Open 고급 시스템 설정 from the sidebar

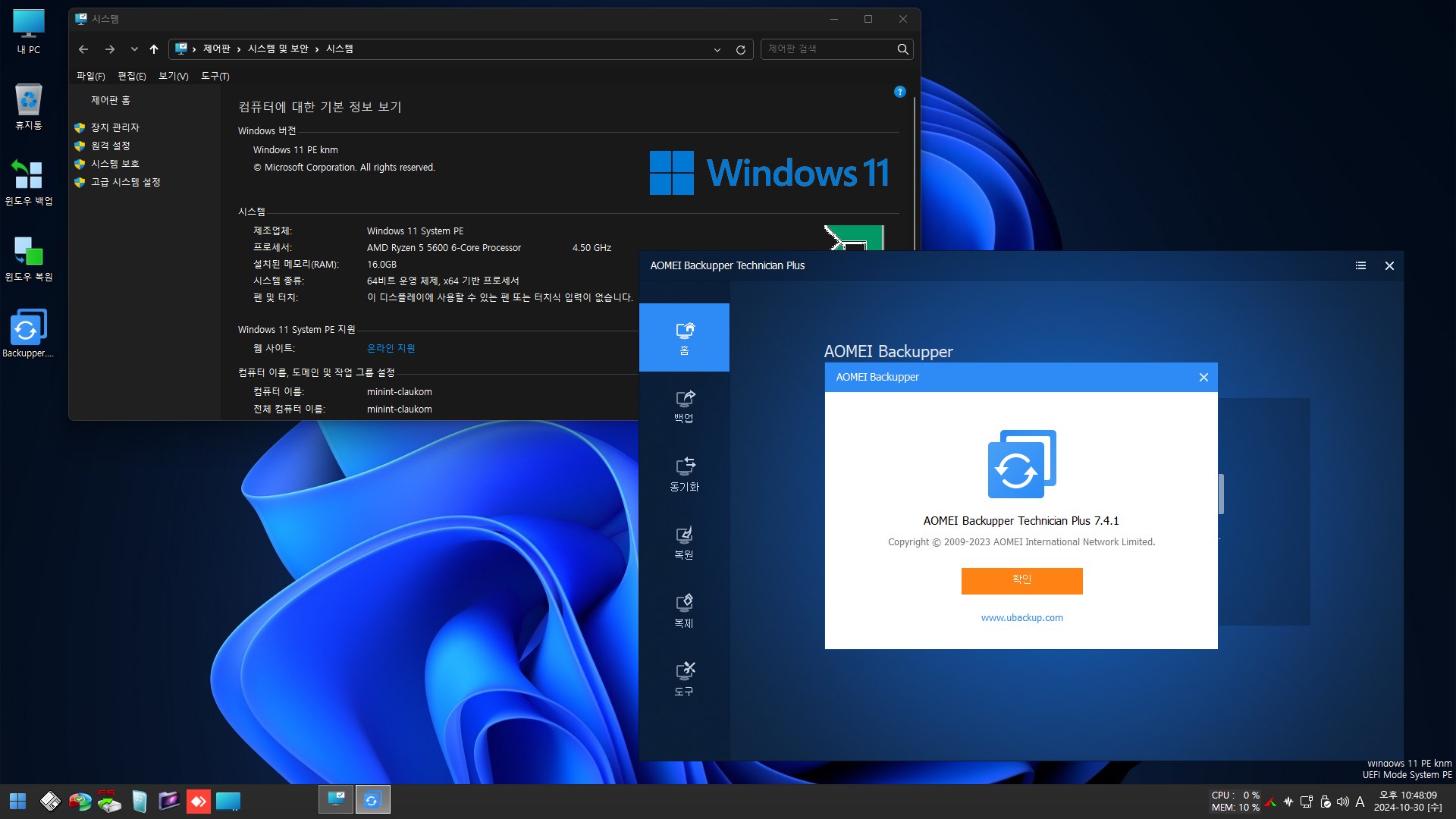click(126, 182)
